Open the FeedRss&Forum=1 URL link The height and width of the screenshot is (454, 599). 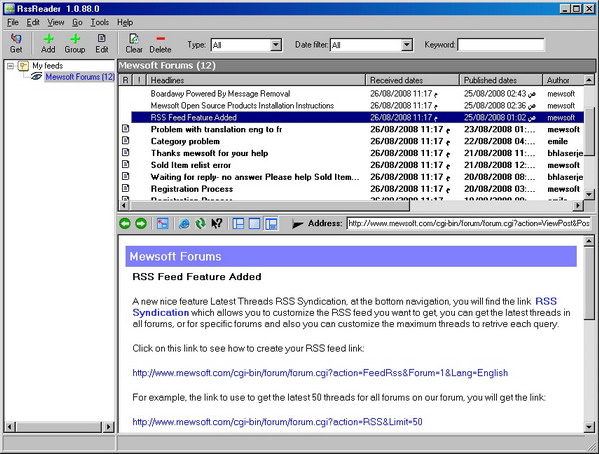tap(320, 373)
